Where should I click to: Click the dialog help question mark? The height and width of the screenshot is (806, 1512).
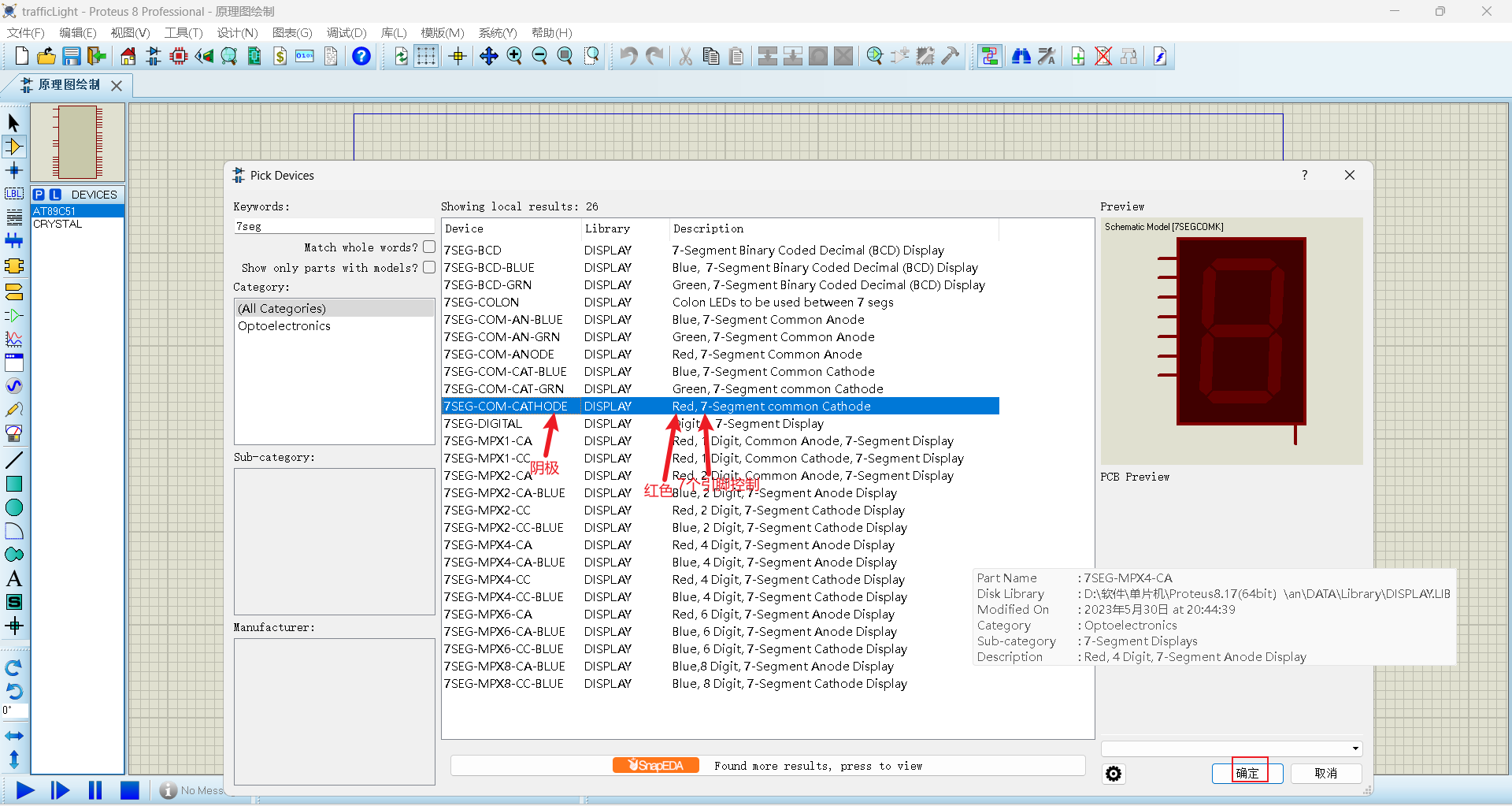pyautogui.click(x=1305, y=175)
